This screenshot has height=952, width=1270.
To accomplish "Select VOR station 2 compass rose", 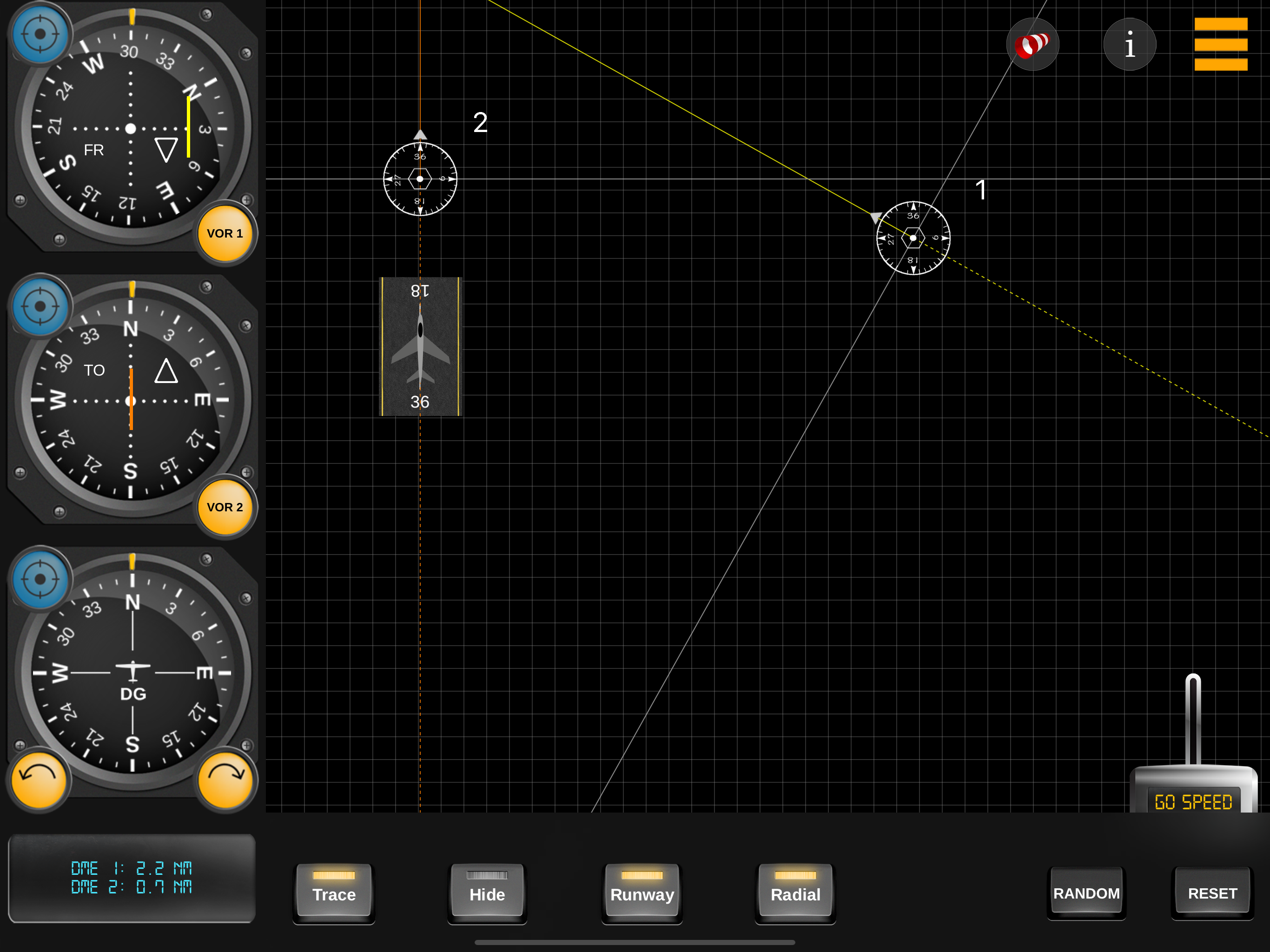I will (x=420, y=179).
